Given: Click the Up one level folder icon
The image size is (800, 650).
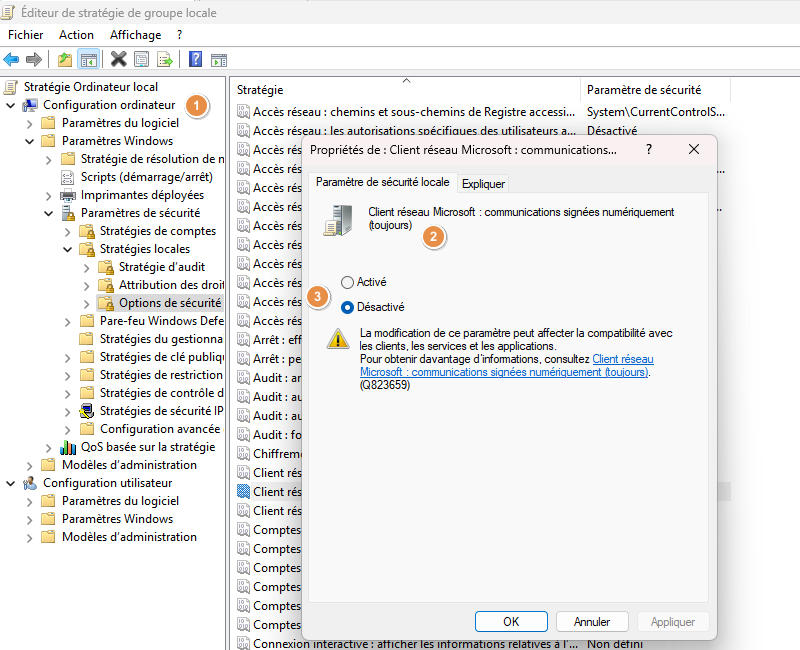Looking at the screenshot, I should click(65, 59).
